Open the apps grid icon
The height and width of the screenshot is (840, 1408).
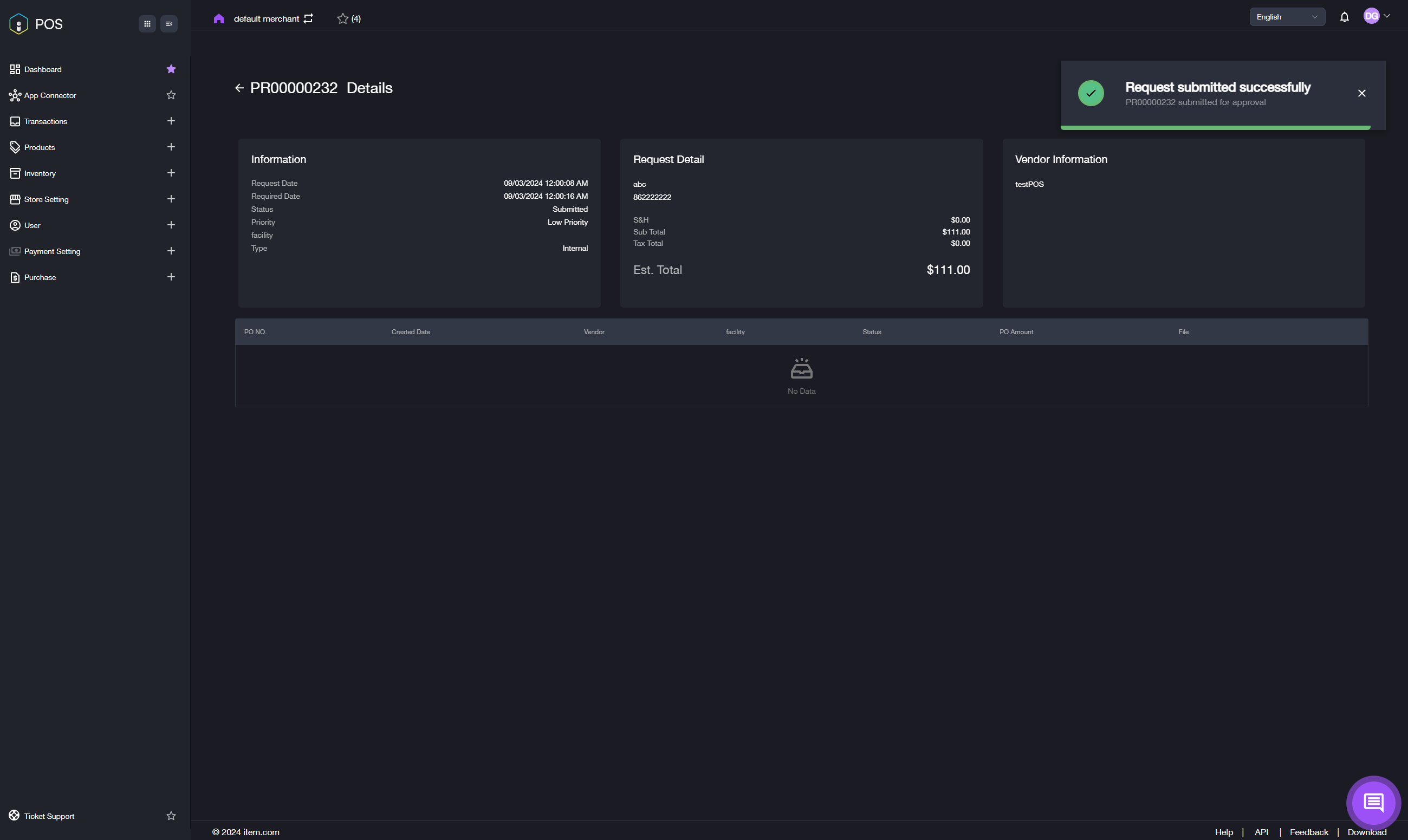click(147, 24)
